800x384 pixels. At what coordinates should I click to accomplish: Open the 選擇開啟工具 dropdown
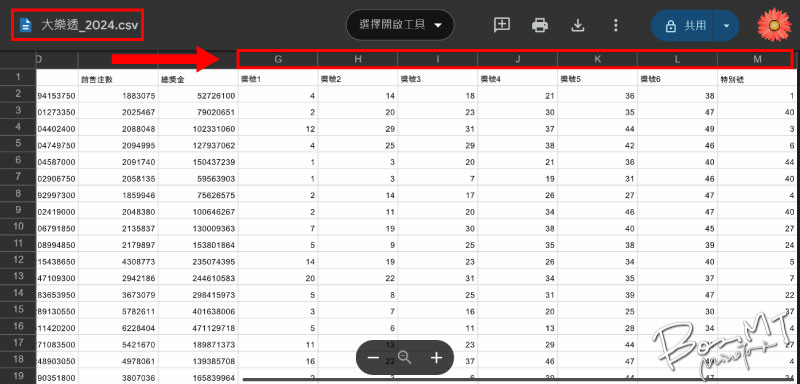click(x=400, y=25)
